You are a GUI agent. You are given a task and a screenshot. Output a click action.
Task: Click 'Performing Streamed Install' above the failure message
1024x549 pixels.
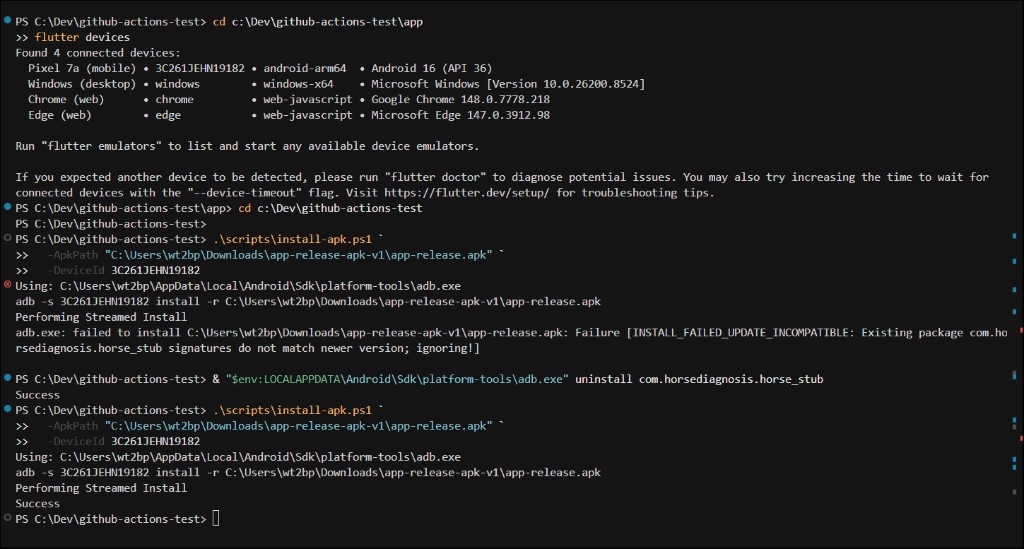point(101,317)
